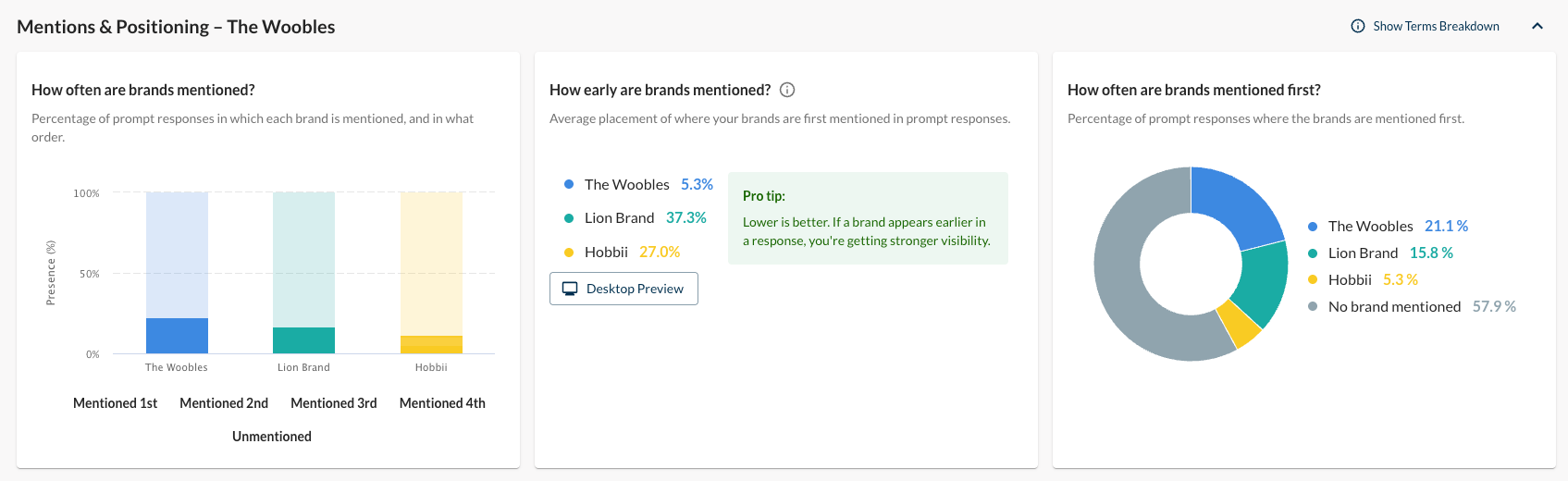The image size is (1568, 481).
Task: Click Lion Brand light teal unmentioned bar
Action: [x=303, y=260]
